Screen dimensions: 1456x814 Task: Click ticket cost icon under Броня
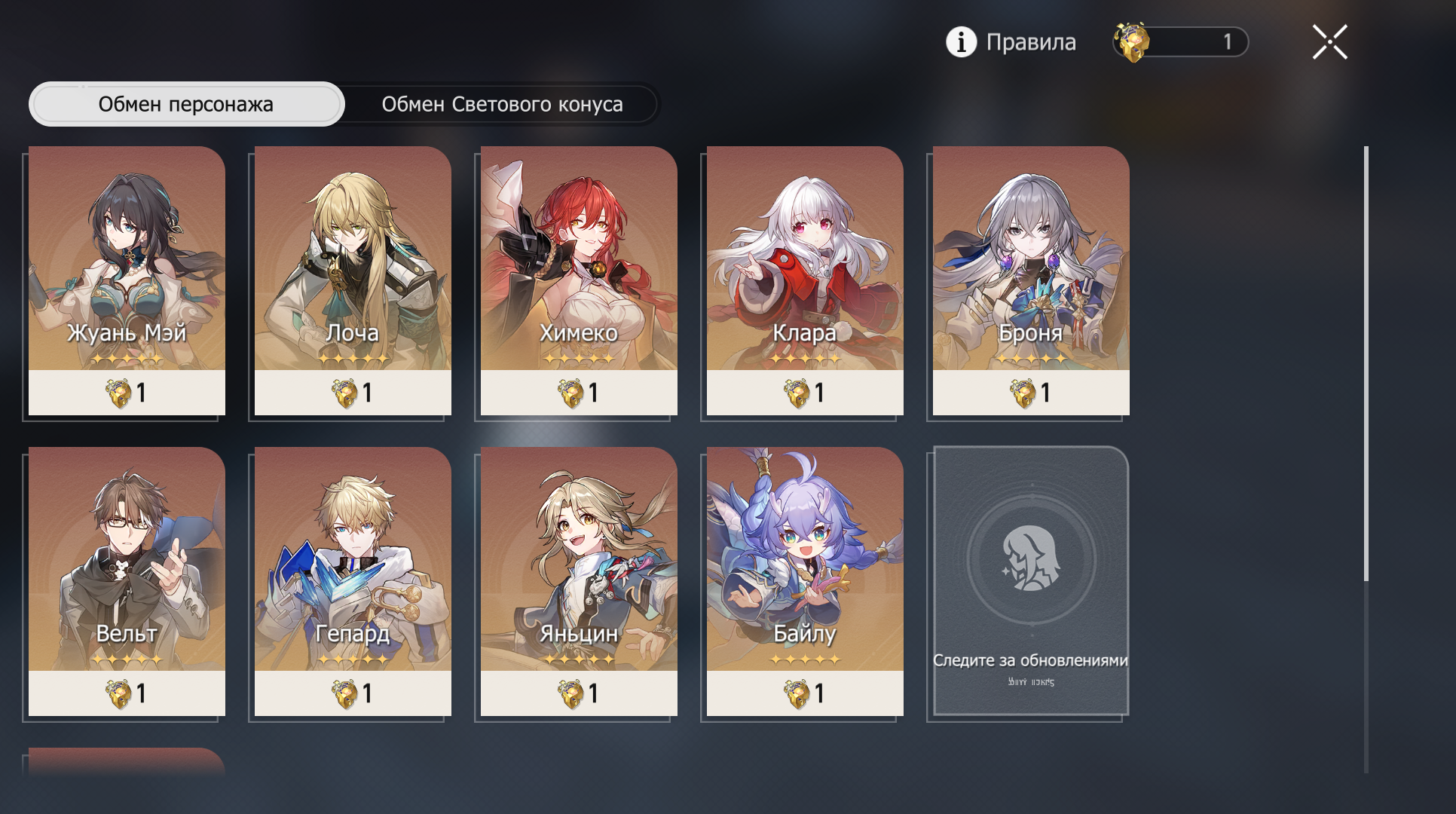pos(1023,393)
